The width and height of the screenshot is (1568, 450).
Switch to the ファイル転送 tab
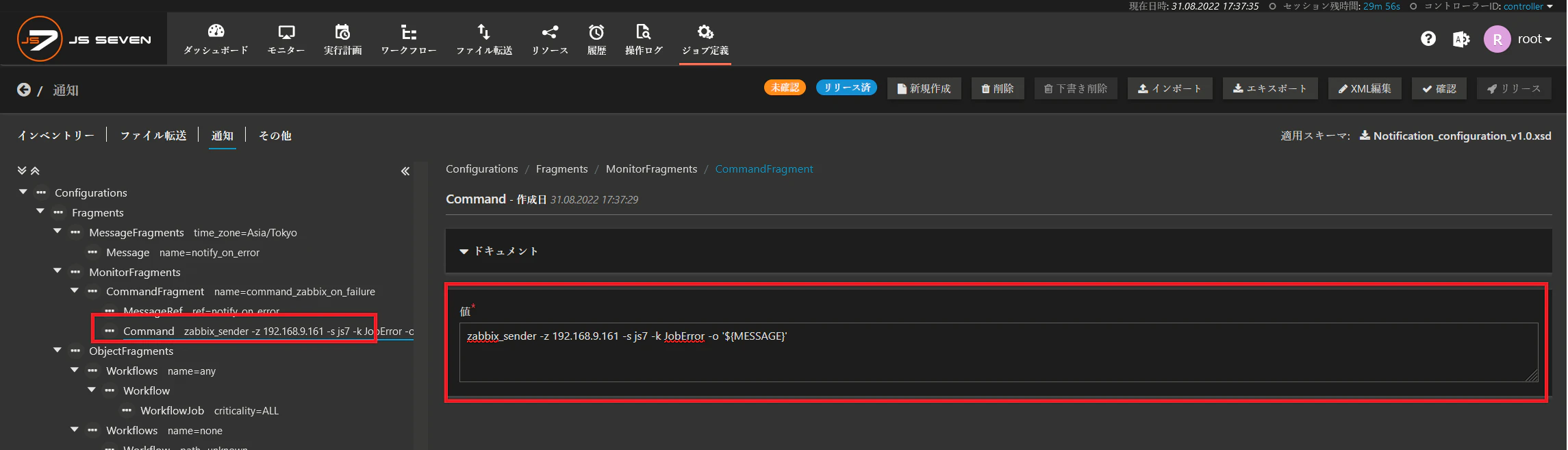pyautogui.click(x=153, y=136)
